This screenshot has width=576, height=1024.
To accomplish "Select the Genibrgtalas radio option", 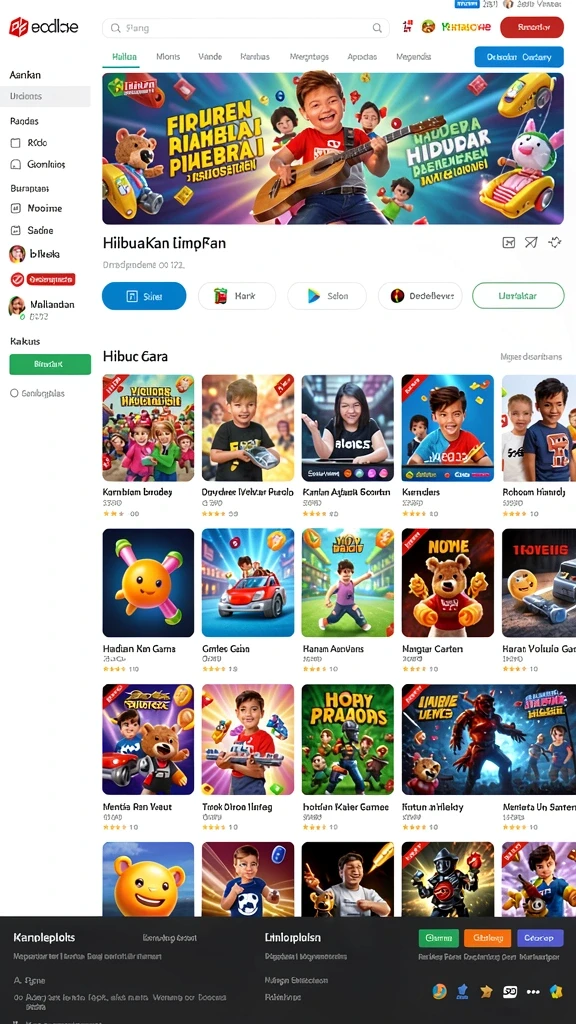I will (x=14, y=393).
